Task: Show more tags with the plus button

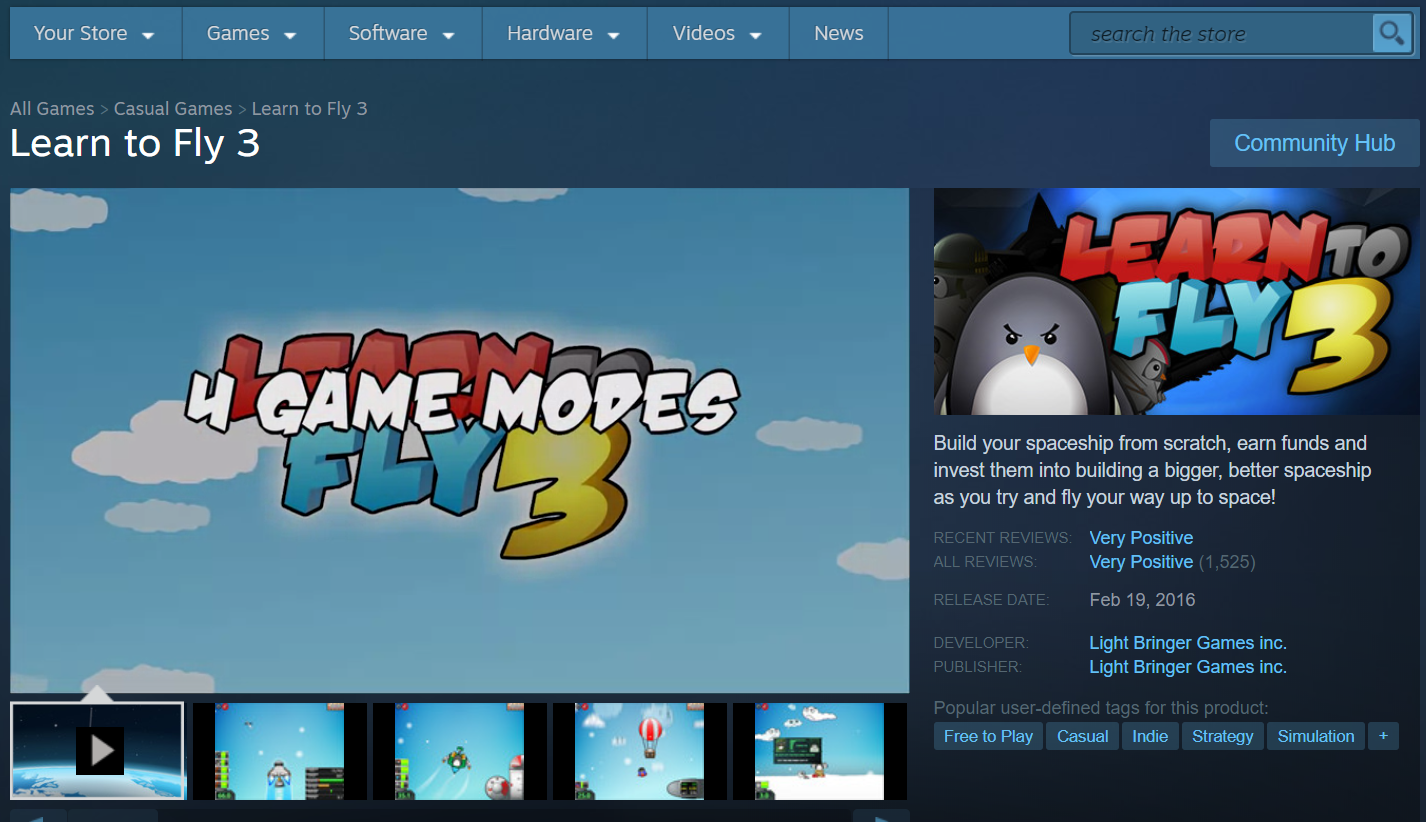Action: click(1383, 736)
